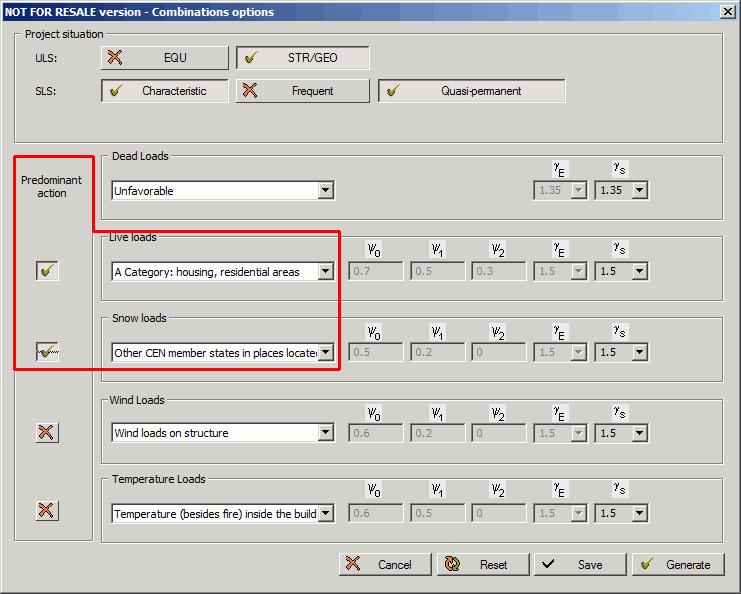Toggle Wind Loads predominant action checkbox
This screenshot has width=741, height=594.
coord(47,432)
